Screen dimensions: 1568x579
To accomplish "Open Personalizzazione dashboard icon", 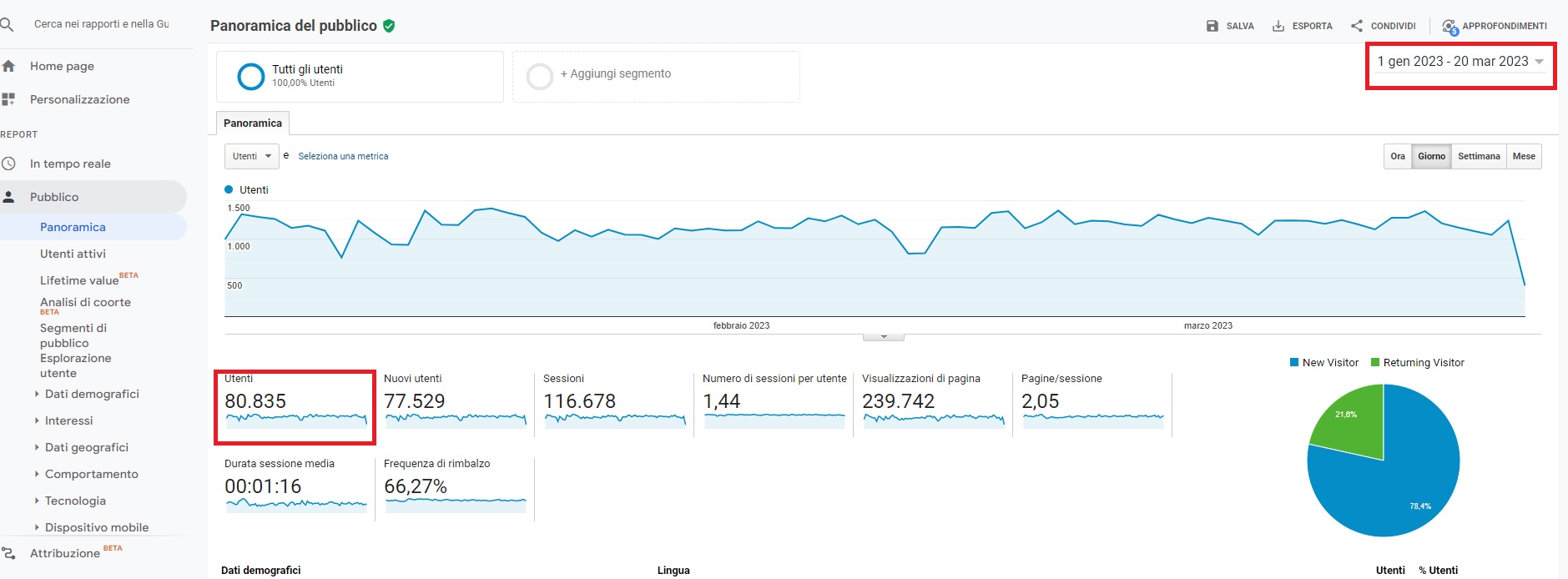I will (8, 99).
